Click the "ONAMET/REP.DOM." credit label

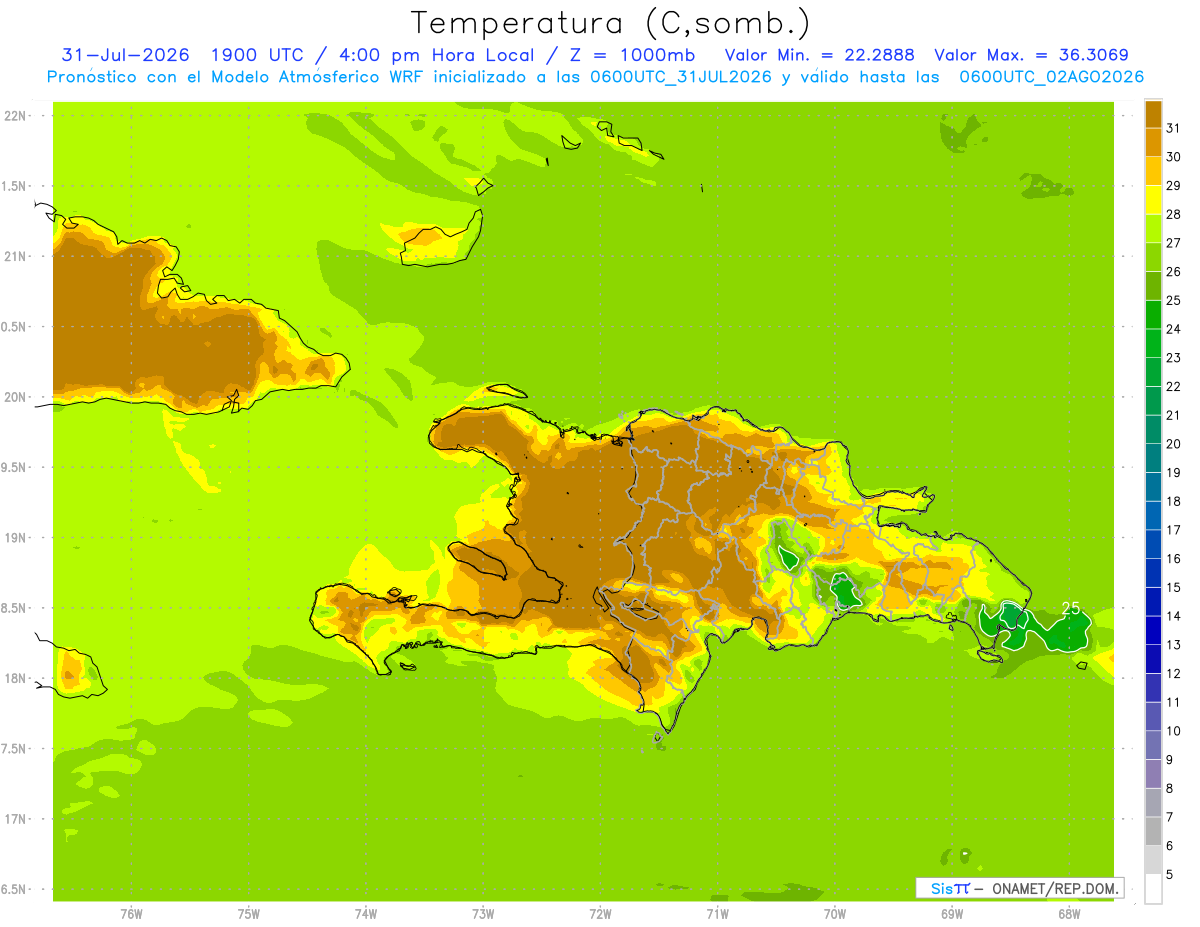(x=1054, y=888)
